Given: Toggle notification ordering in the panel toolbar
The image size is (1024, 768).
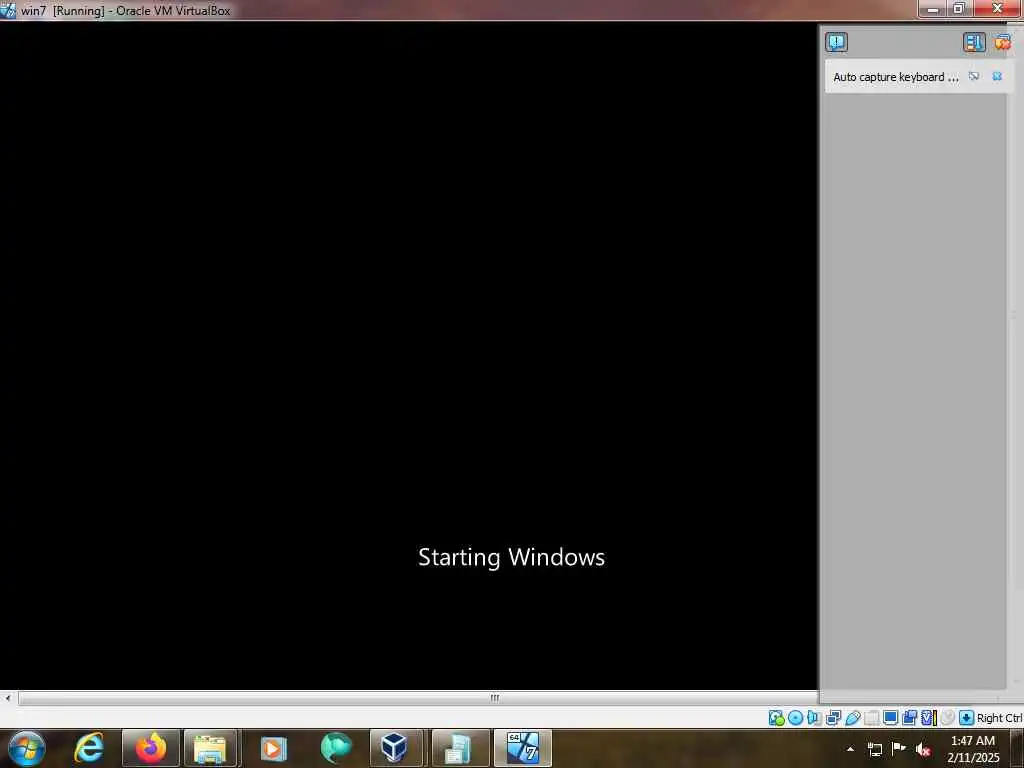Looking at the screenshot, I should [x=974, y=42].
